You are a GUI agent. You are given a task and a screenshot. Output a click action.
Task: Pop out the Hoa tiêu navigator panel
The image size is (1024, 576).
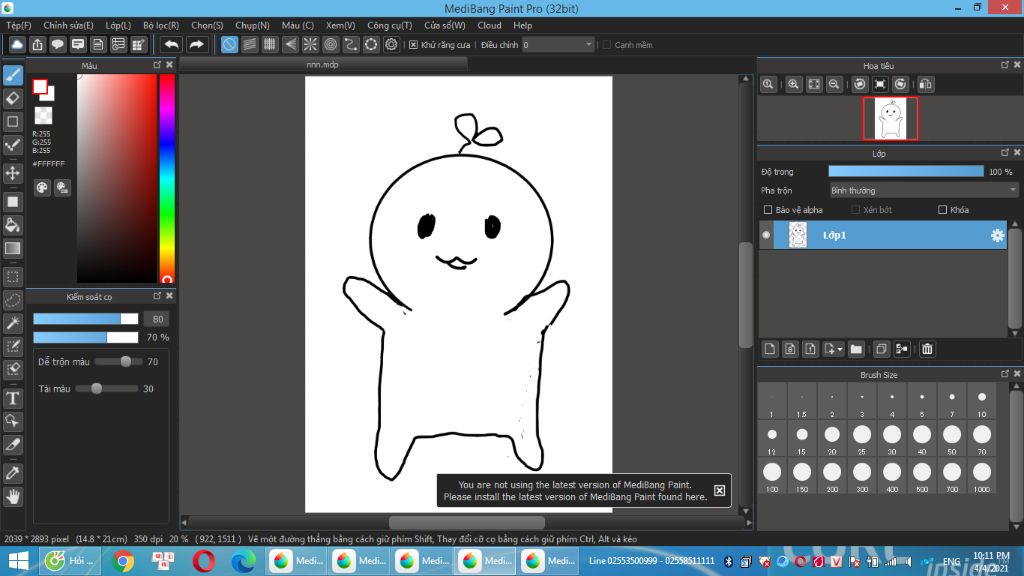pyautogui.click(x=1004, y=65)
